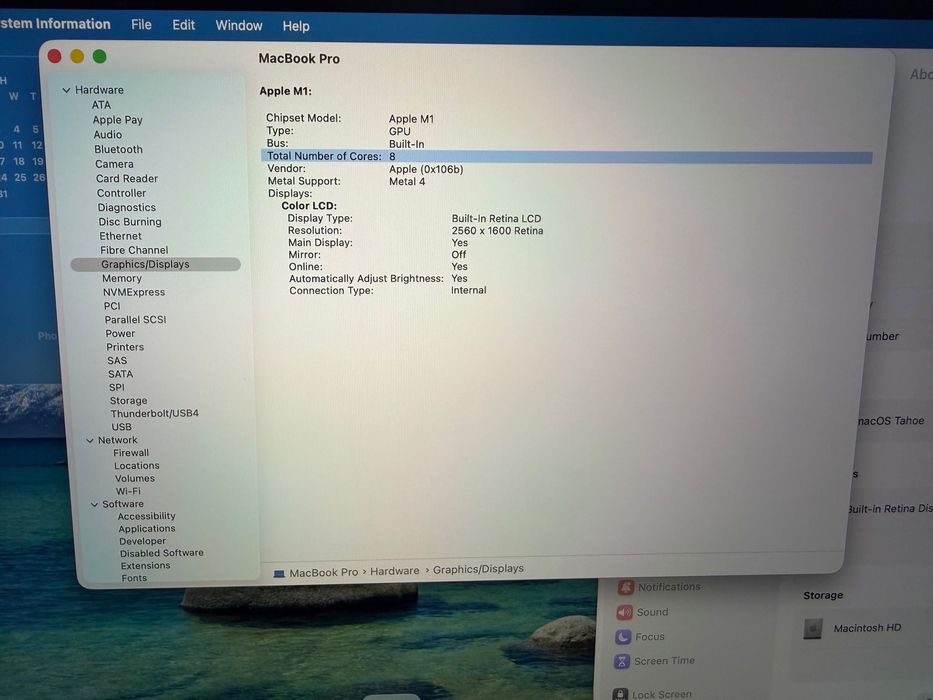The width and height of the screenshot is (933, 700).
Task: Select Thunderbolt/USB4 in the sidebar
Action: 154,413
